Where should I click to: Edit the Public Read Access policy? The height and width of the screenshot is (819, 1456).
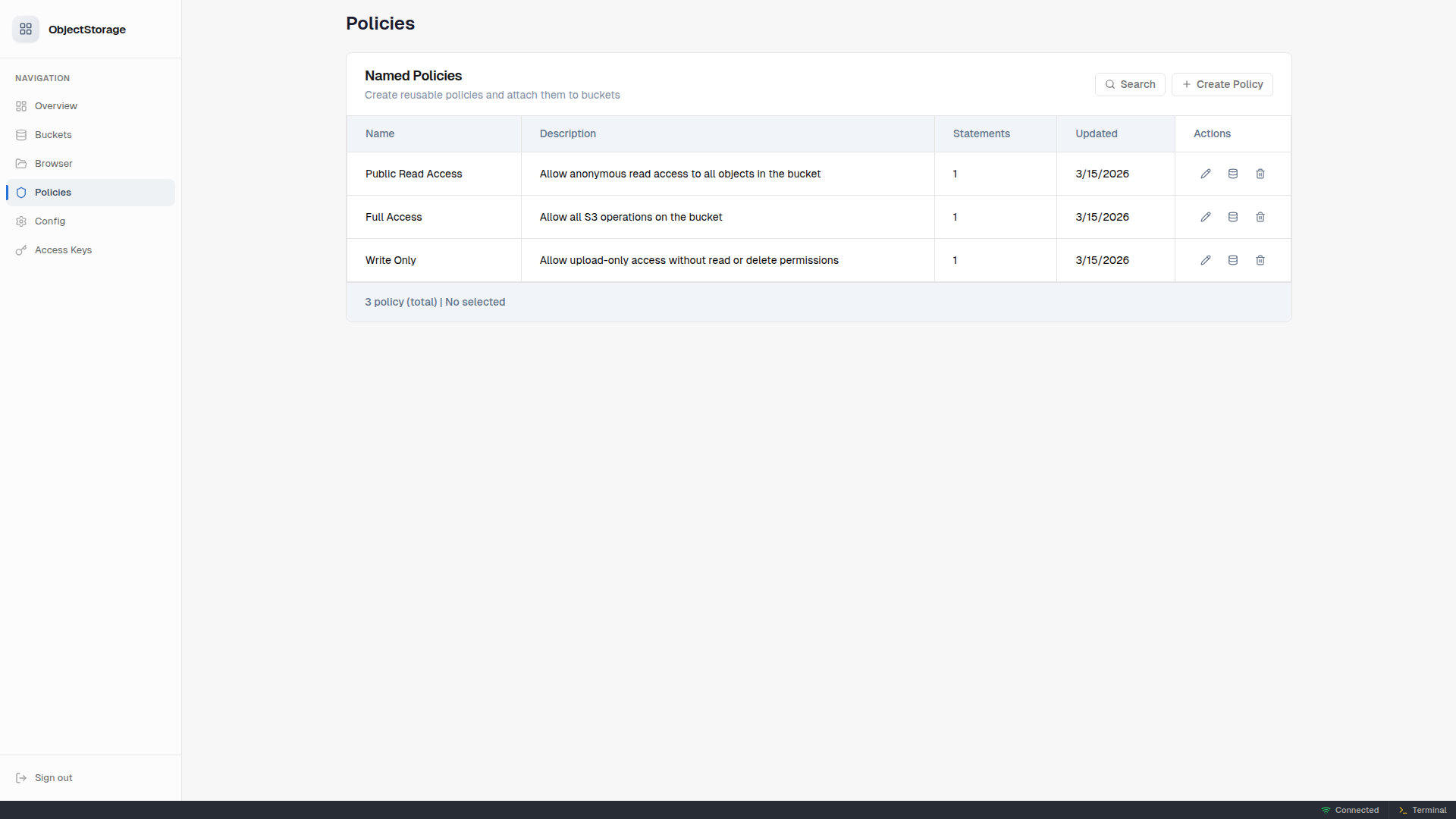click(1205, 174)
